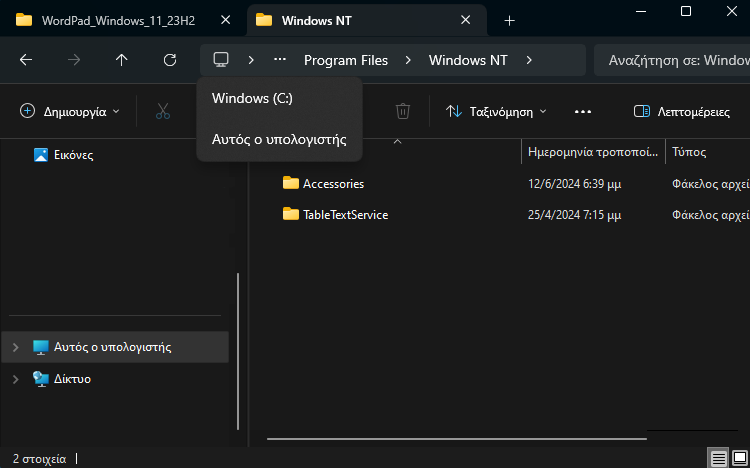The width and height of the screenshot is (750, 468).
Task: Click the TableTextService folder icon
Action: click(x=290, y=214)
